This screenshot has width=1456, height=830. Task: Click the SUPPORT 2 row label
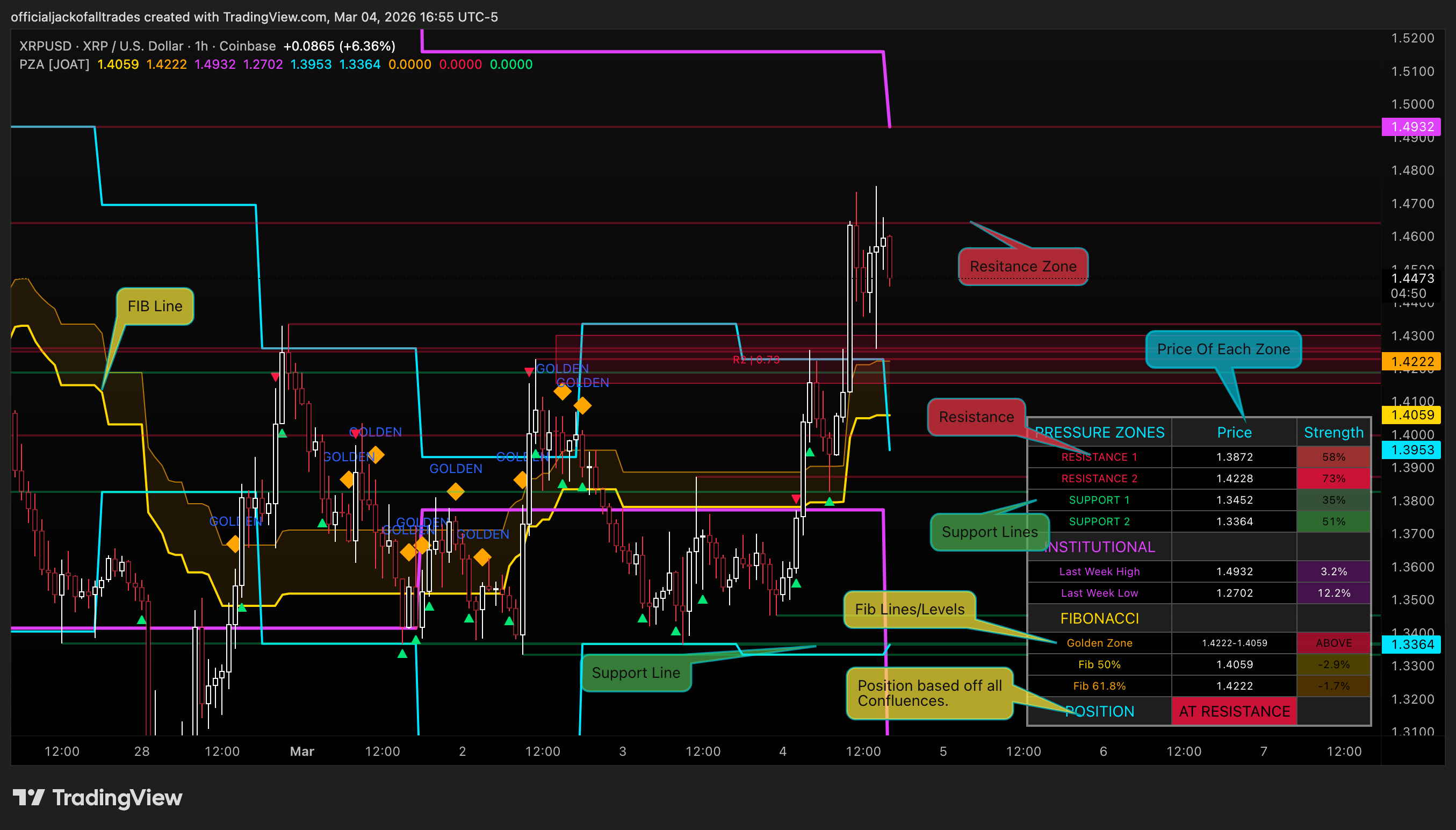tap(1099, 521)
